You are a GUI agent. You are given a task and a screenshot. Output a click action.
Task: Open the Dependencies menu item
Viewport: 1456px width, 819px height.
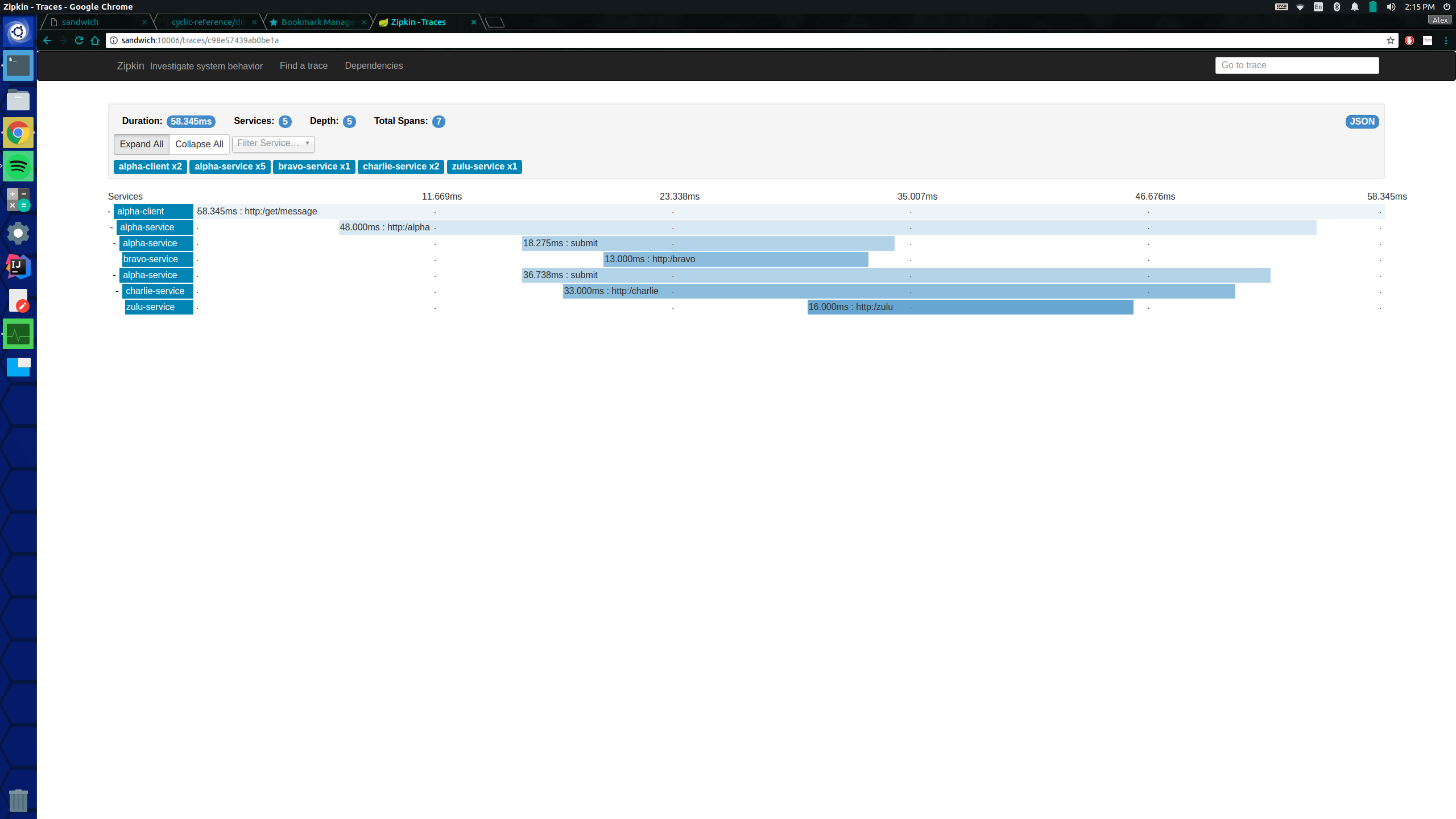click(374, 66)
